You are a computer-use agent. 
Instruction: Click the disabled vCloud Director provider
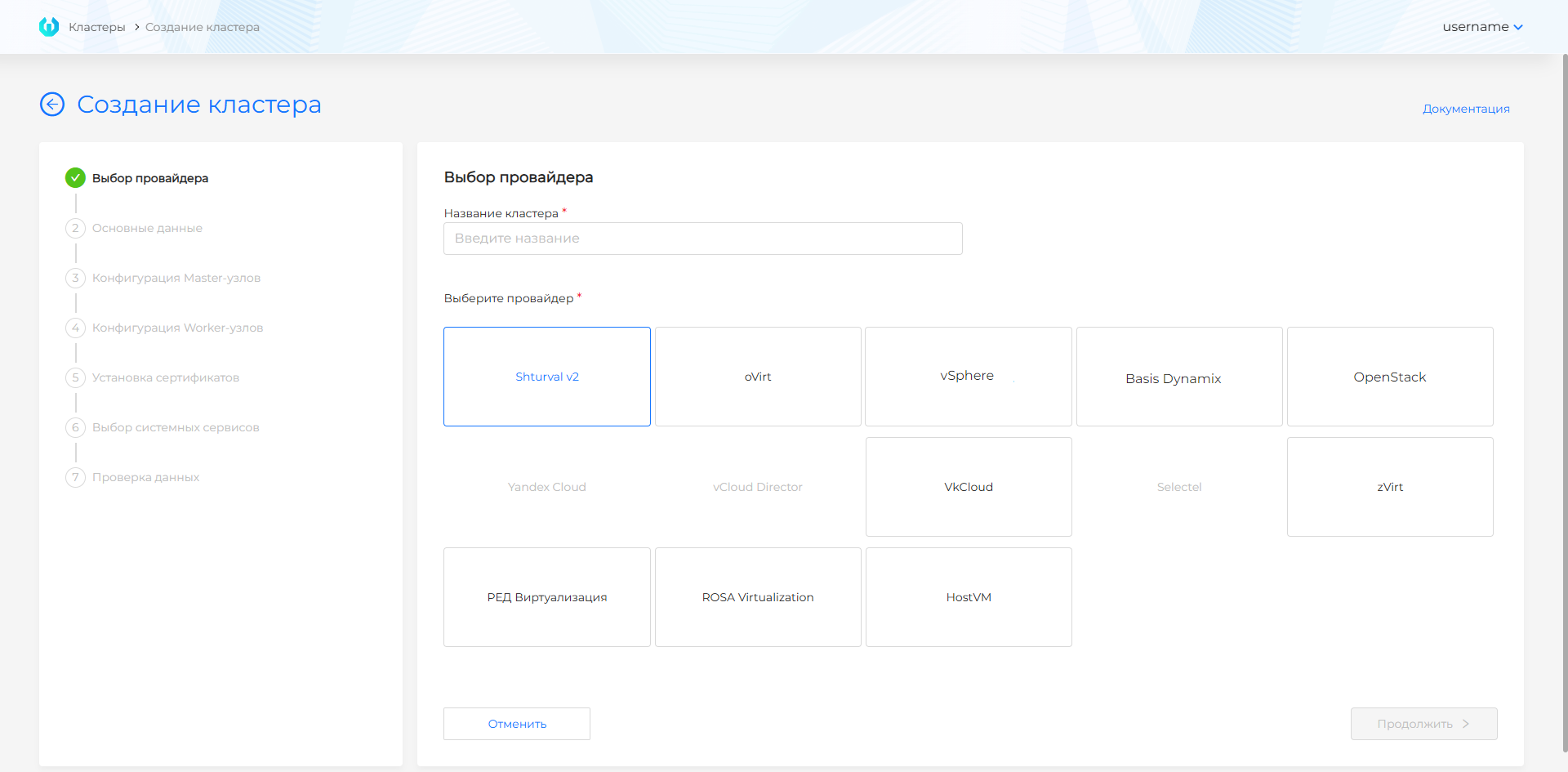click(758, 487)
